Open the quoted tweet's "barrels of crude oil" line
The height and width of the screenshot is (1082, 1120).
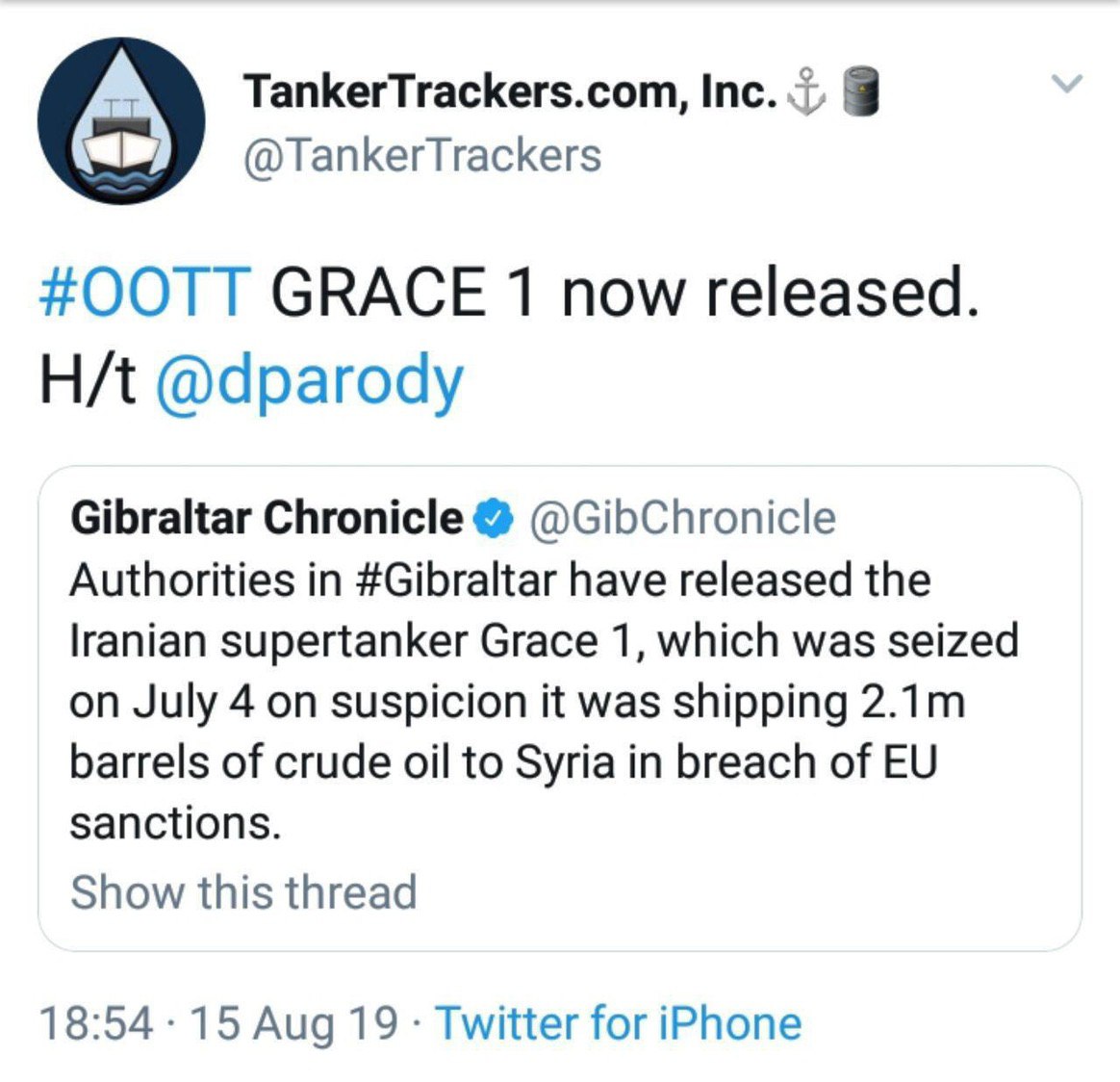click(502, 762)
